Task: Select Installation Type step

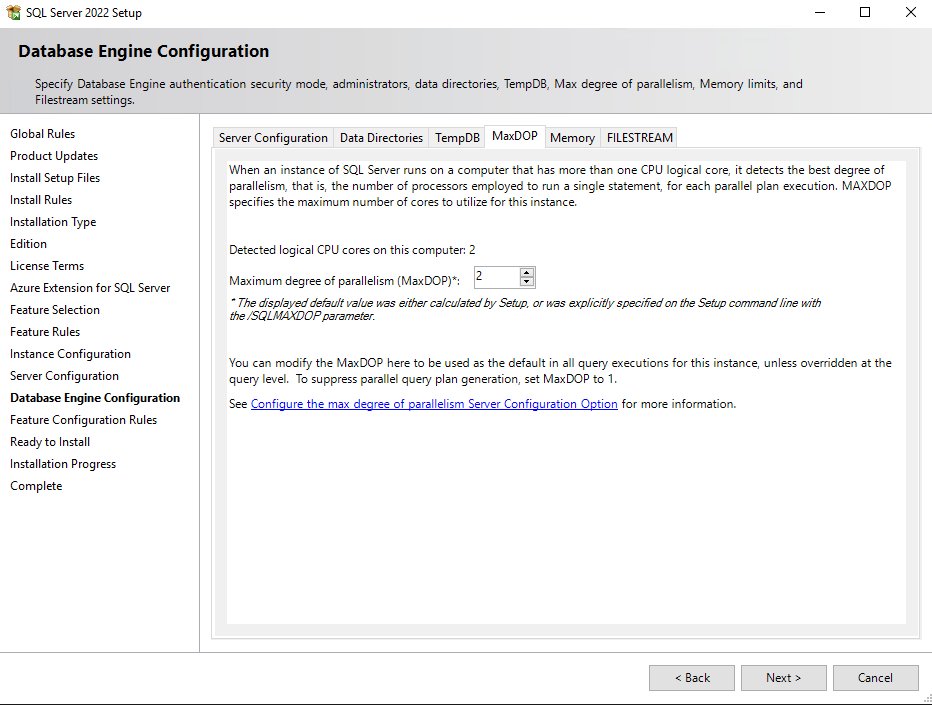Action: point(53,222)
